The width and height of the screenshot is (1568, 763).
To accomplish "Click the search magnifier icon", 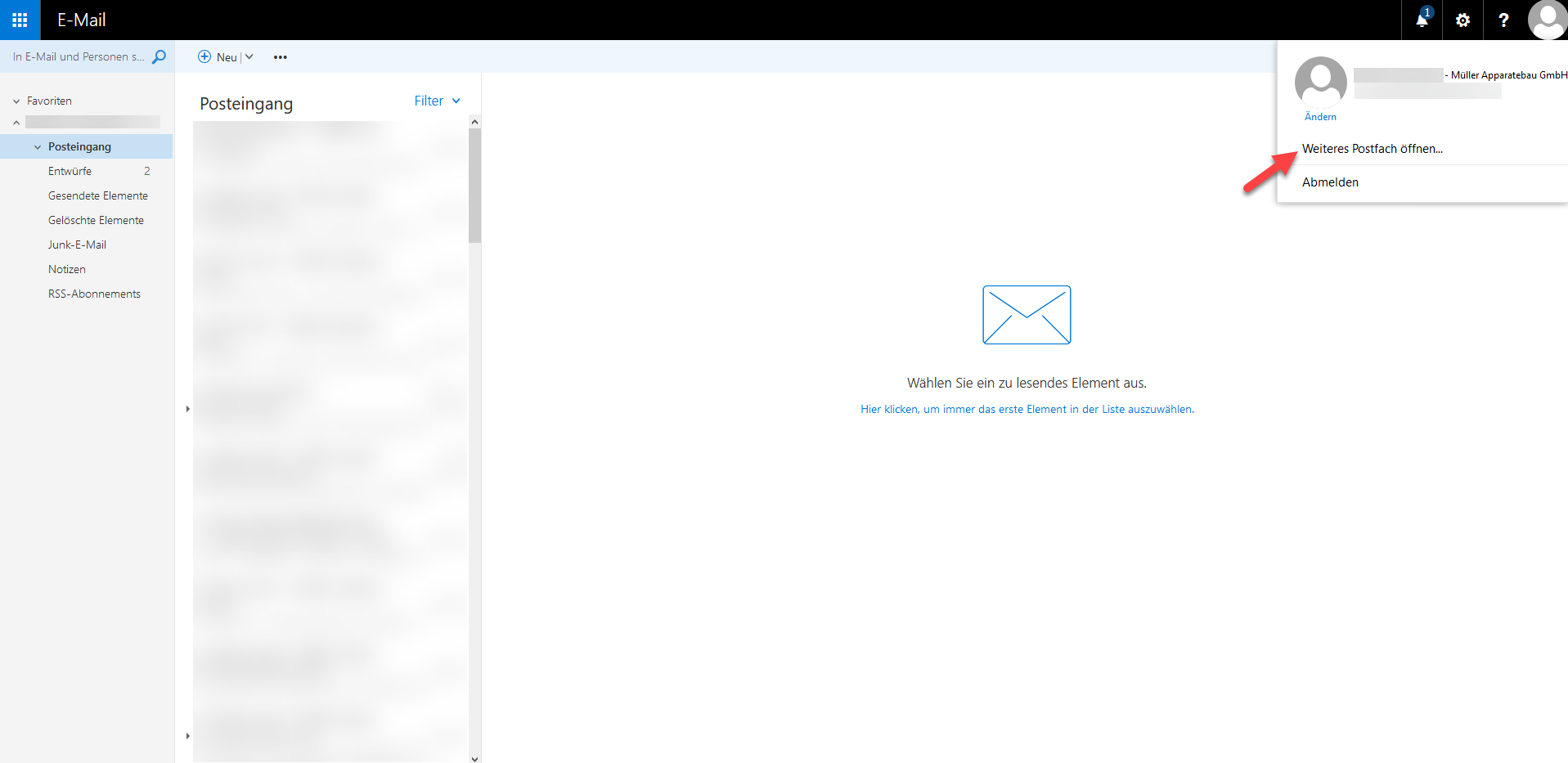I will coord(159,56).
